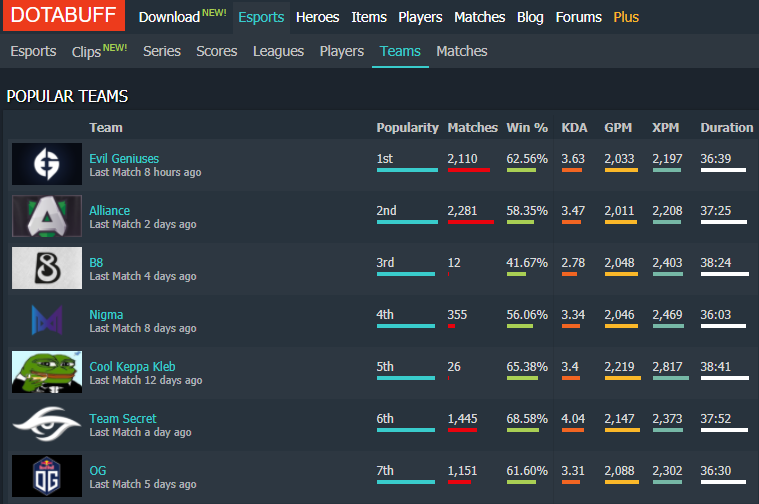The width and height of the screenshot is (759, 504).
Task: Sort by the XPM column header
Action: pyautogui.click(x=666, y=128)
